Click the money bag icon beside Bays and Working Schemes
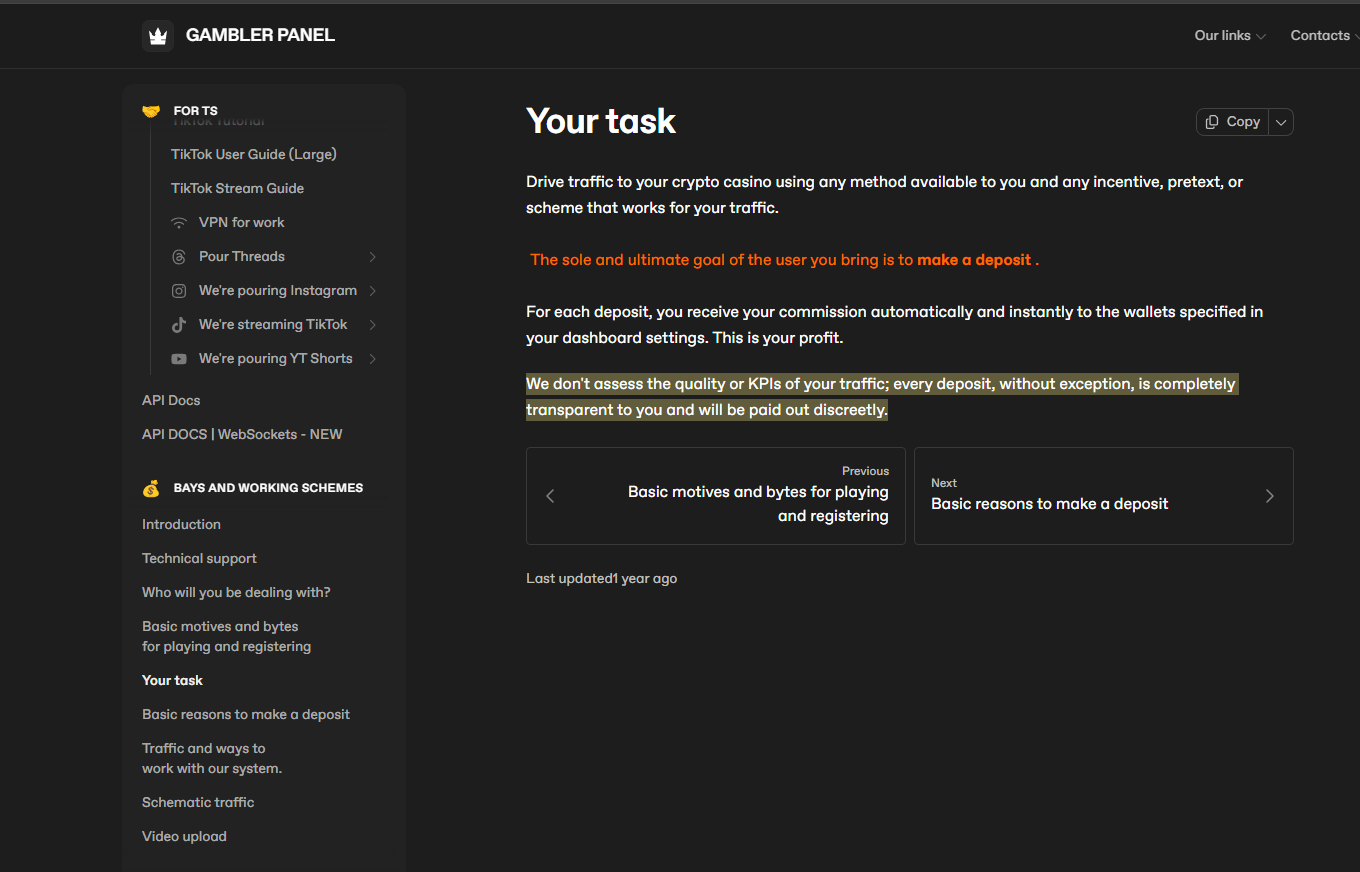 point(151,489)
